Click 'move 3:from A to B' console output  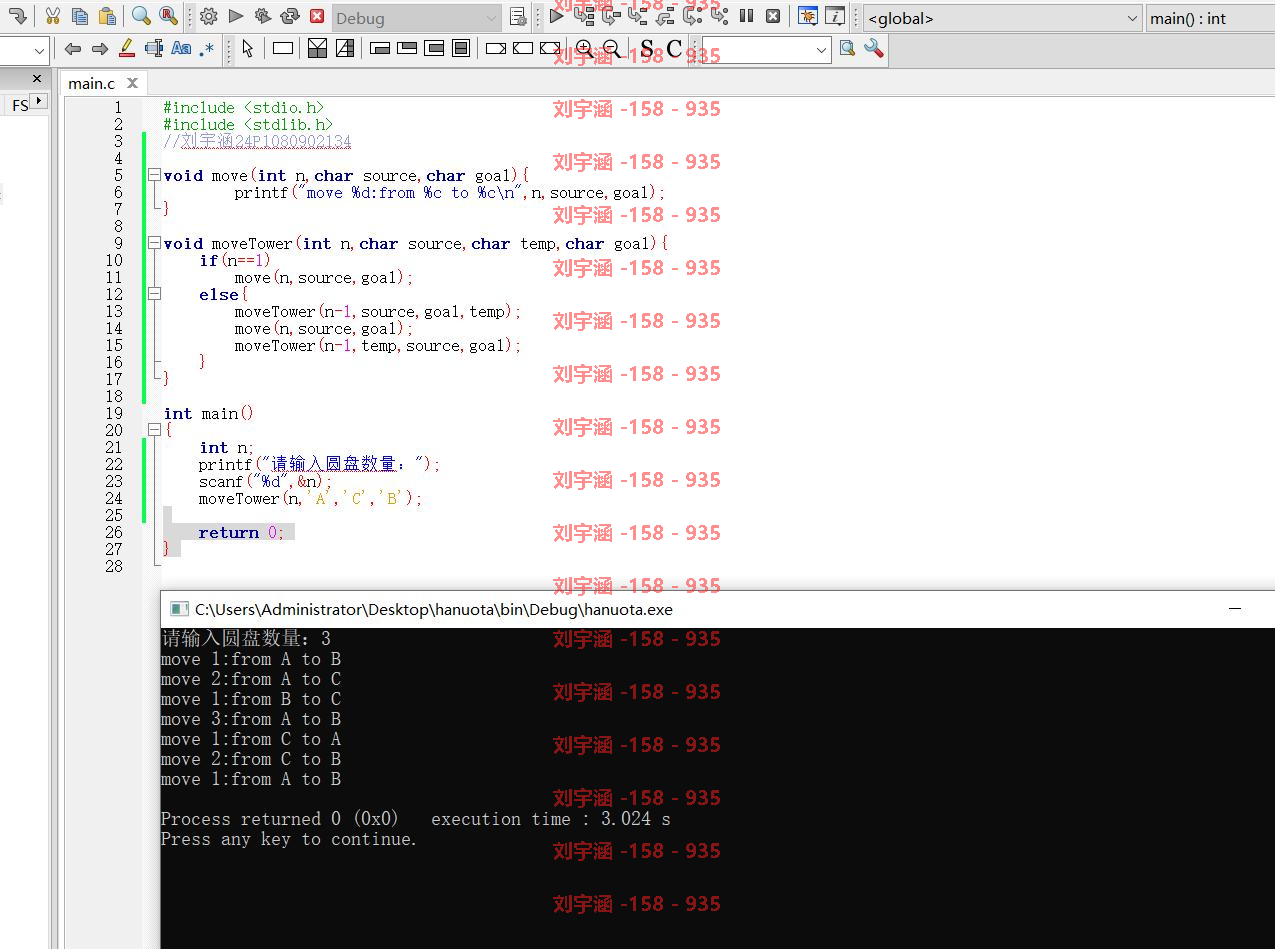(251, 719)
